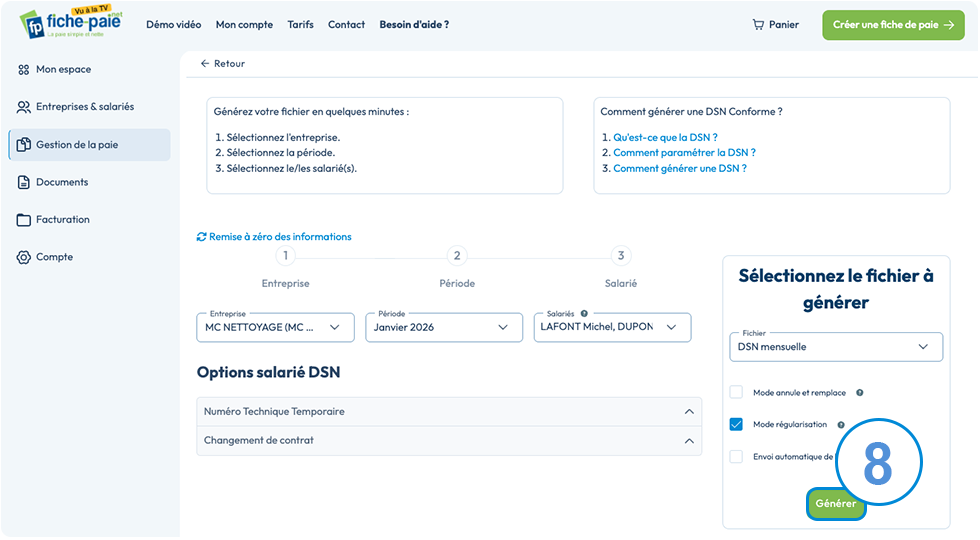Enable the Mode annule et remplace checkbox
Image resolution: width=980 pixels, height=540 pixels.
[x=736, y=392]
